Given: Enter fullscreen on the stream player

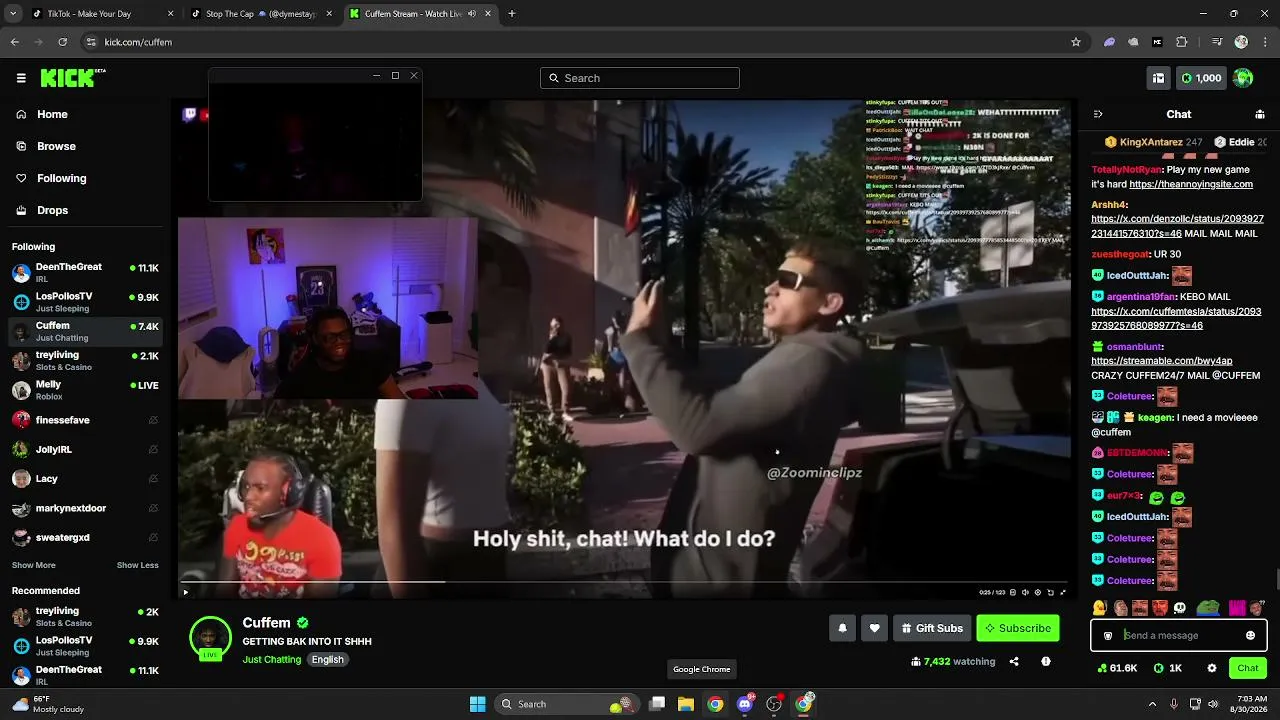Looking at the screenshot, I should pos(1062,592).
